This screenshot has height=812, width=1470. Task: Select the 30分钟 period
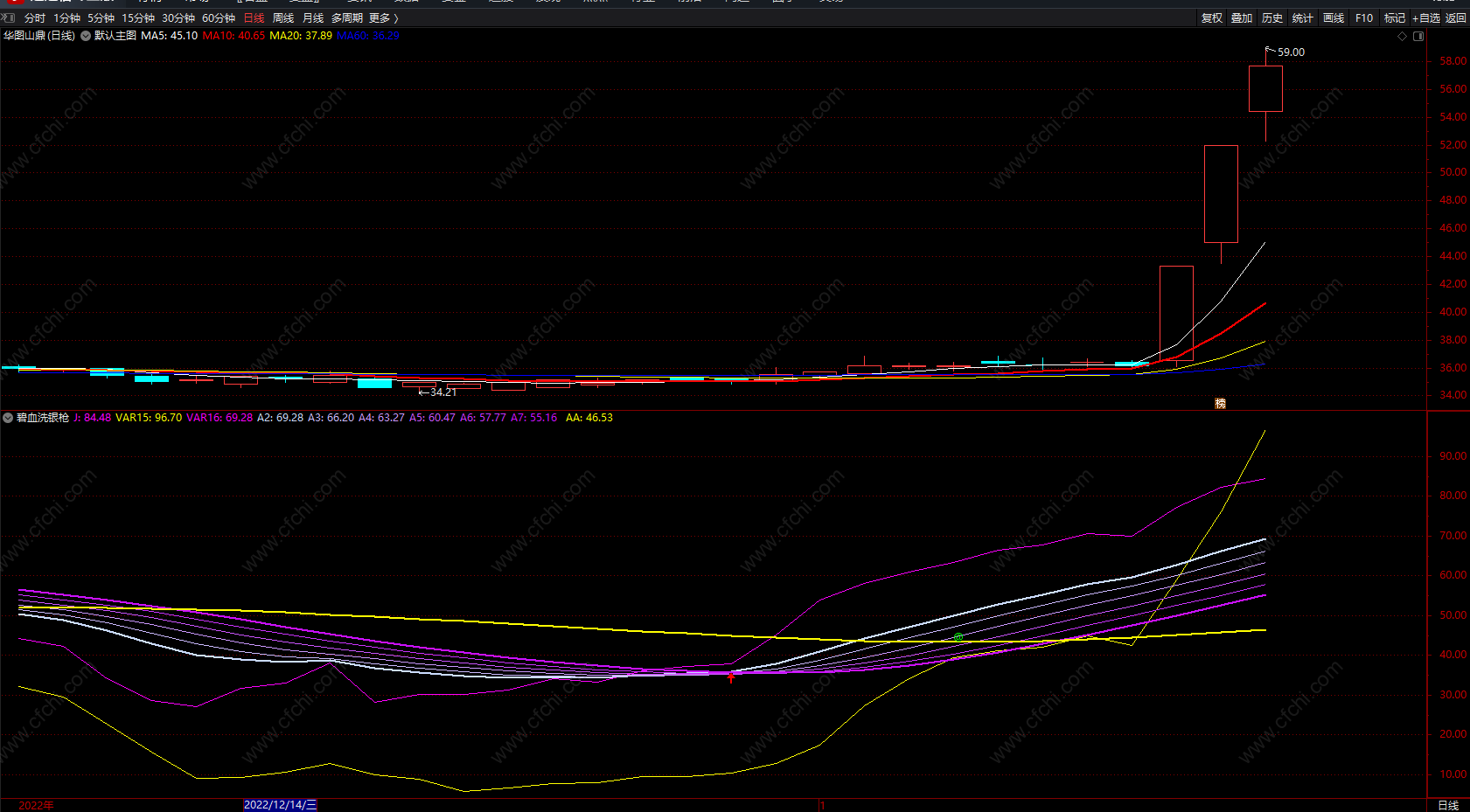pyautogui.click(x=178, y=18)
